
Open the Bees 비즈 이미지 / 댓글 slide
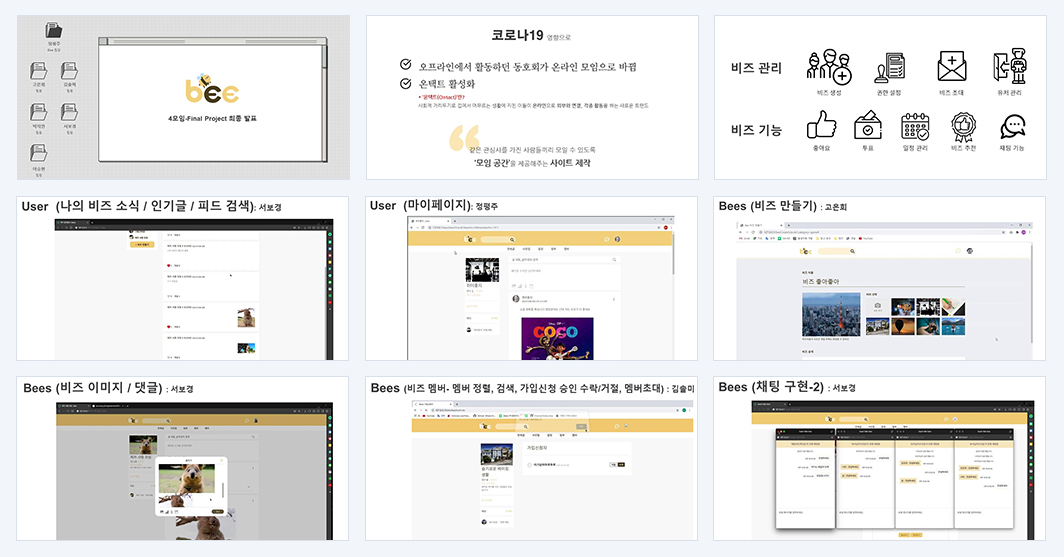(x=183, y=459)
